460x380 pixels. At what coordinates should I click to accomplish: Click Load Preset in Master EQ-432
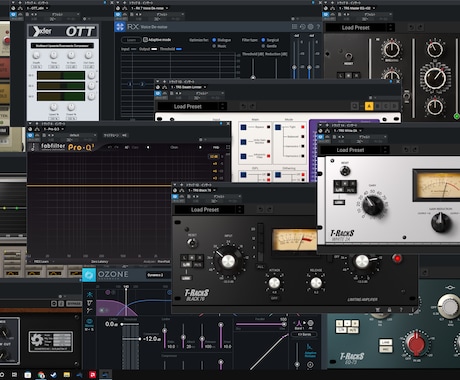(x=356, y=27)
